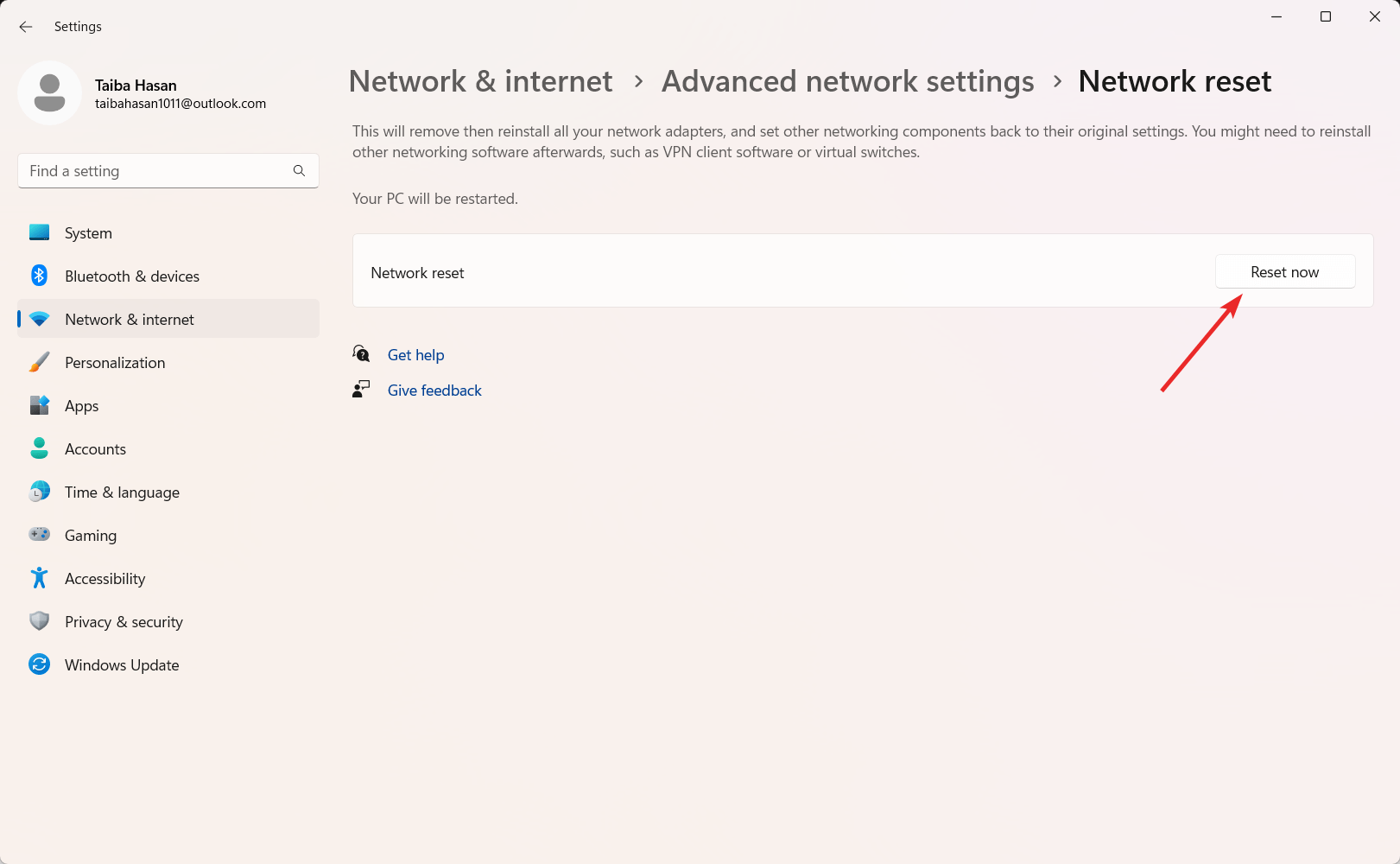Screen dimensions: 1400x864
Task: Click the Personalization paintbrush icon
Action: [x=40, y=362]
